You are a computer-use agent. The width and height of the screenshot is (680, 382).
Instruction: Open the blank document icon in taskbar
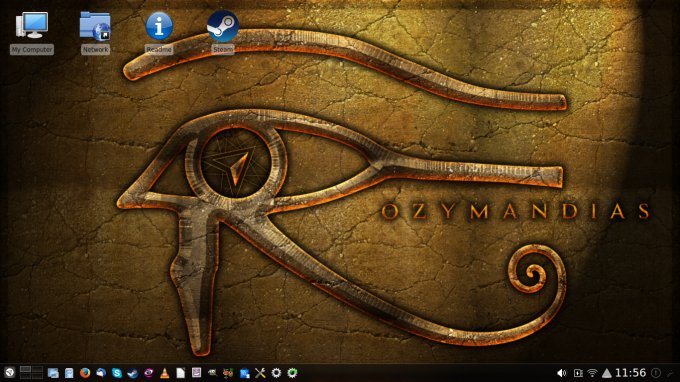(180, 373)
